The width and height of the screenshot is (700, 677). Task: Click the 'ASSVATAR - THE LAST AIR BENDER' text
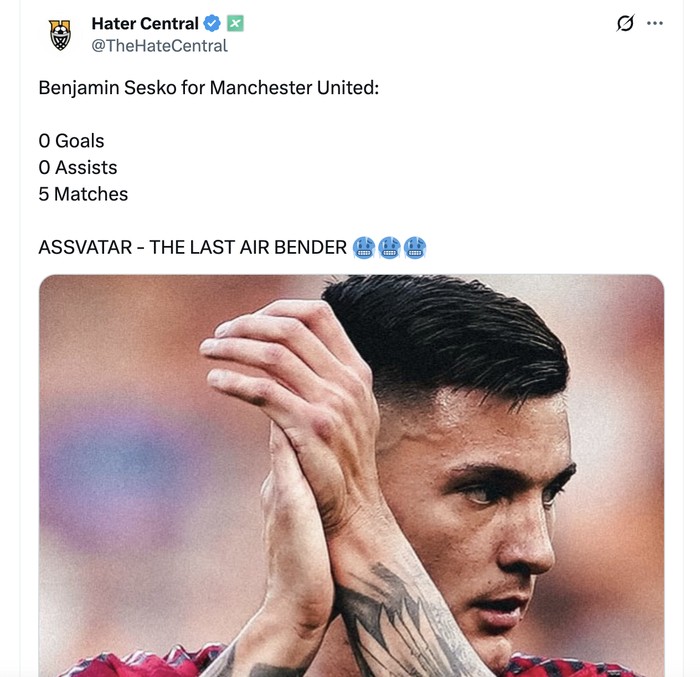(192, 247)
